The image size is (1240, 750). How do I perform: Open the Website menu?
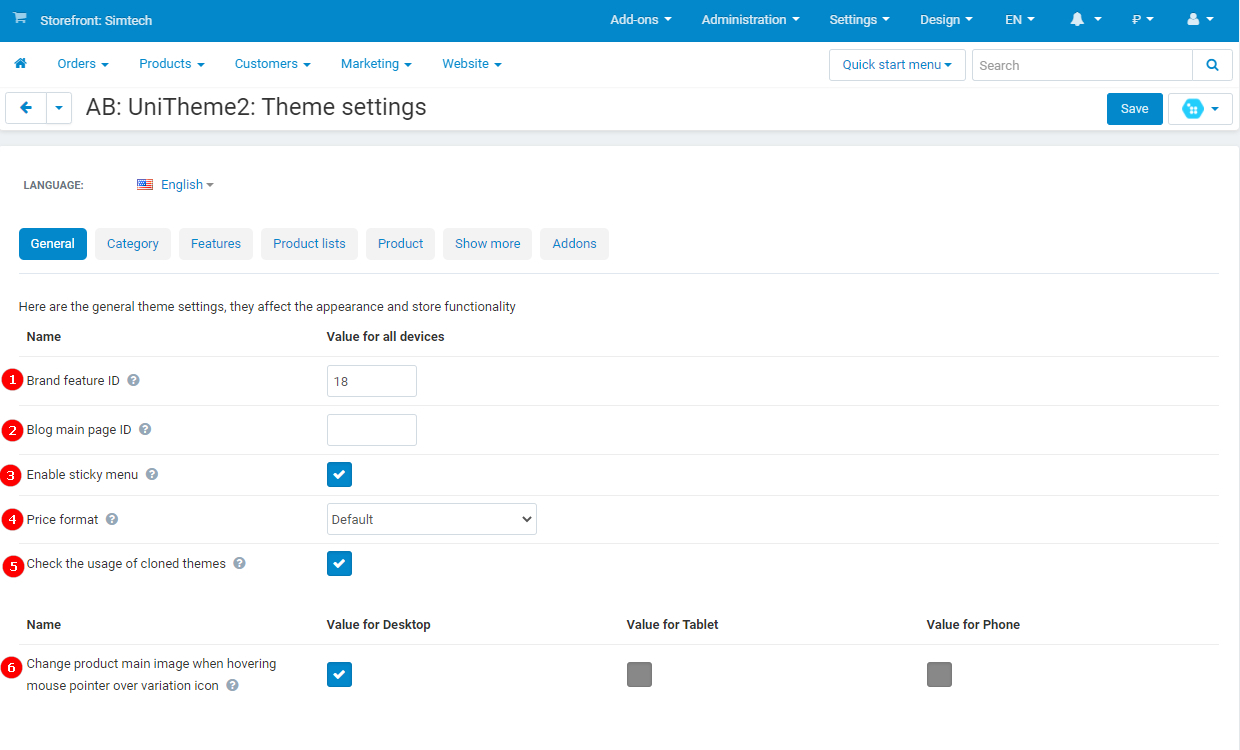pos(472,64)
